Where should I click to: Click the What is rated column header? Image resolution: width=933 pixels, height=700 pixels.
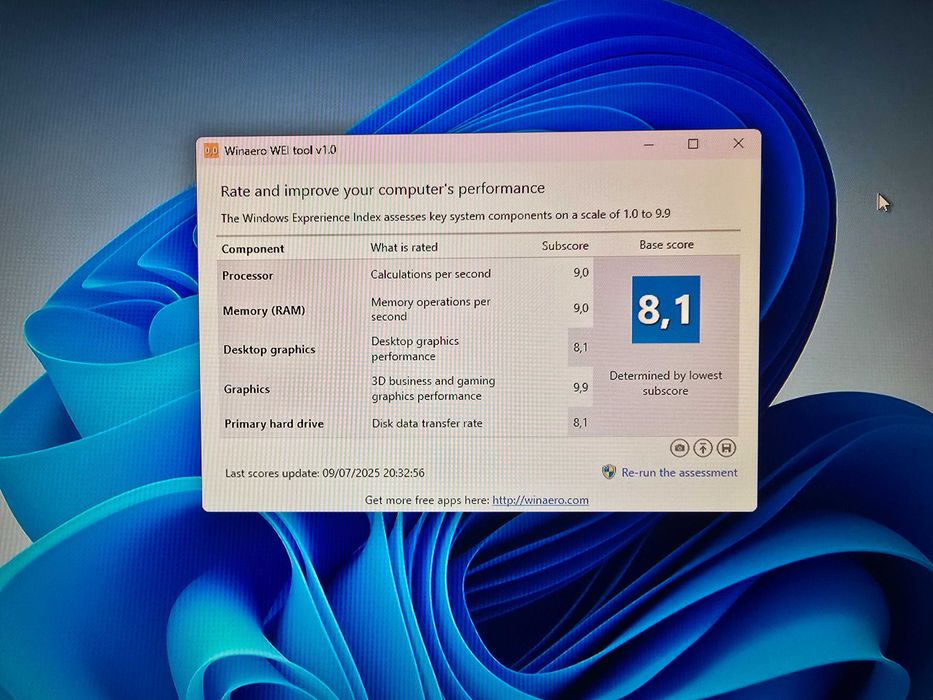403,247
